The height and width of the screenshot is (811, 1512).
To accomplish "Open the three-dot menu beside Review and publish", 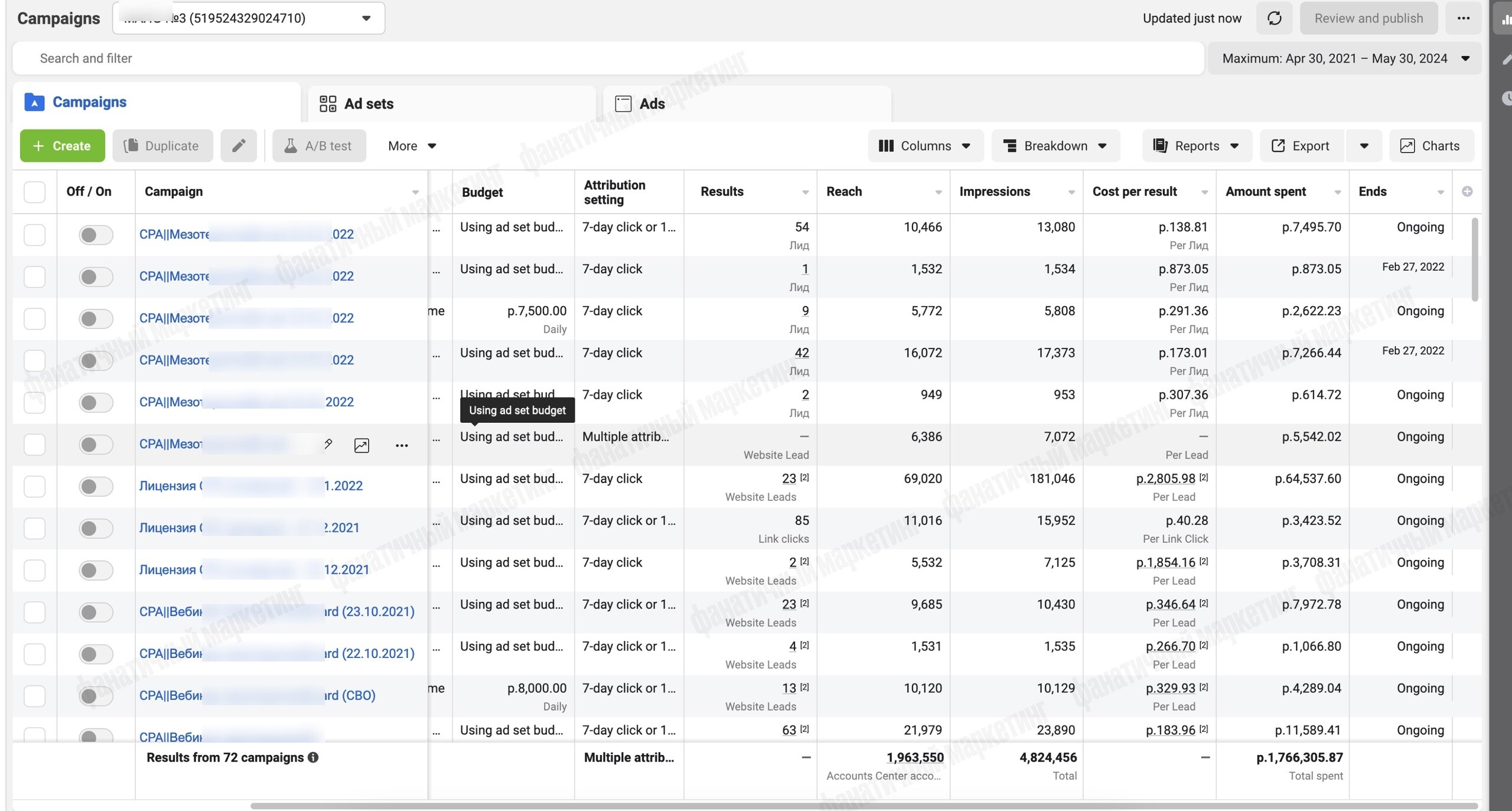I will click(1463, 18).
